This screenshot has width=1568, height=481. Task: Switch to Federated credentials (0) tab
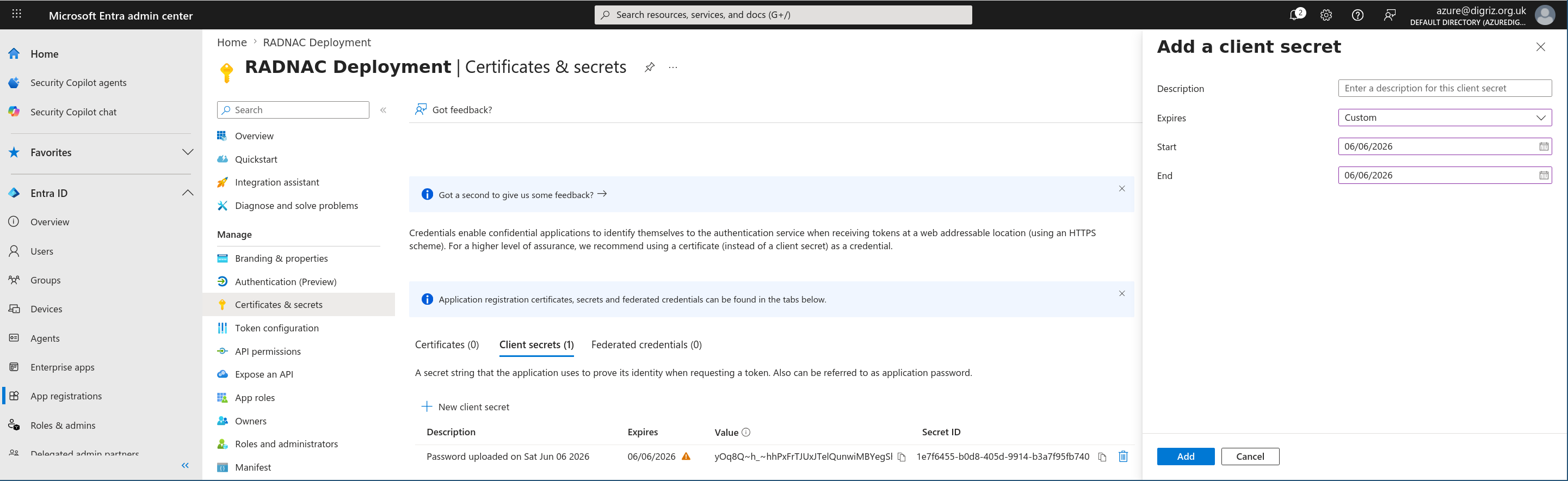(646, 344)
